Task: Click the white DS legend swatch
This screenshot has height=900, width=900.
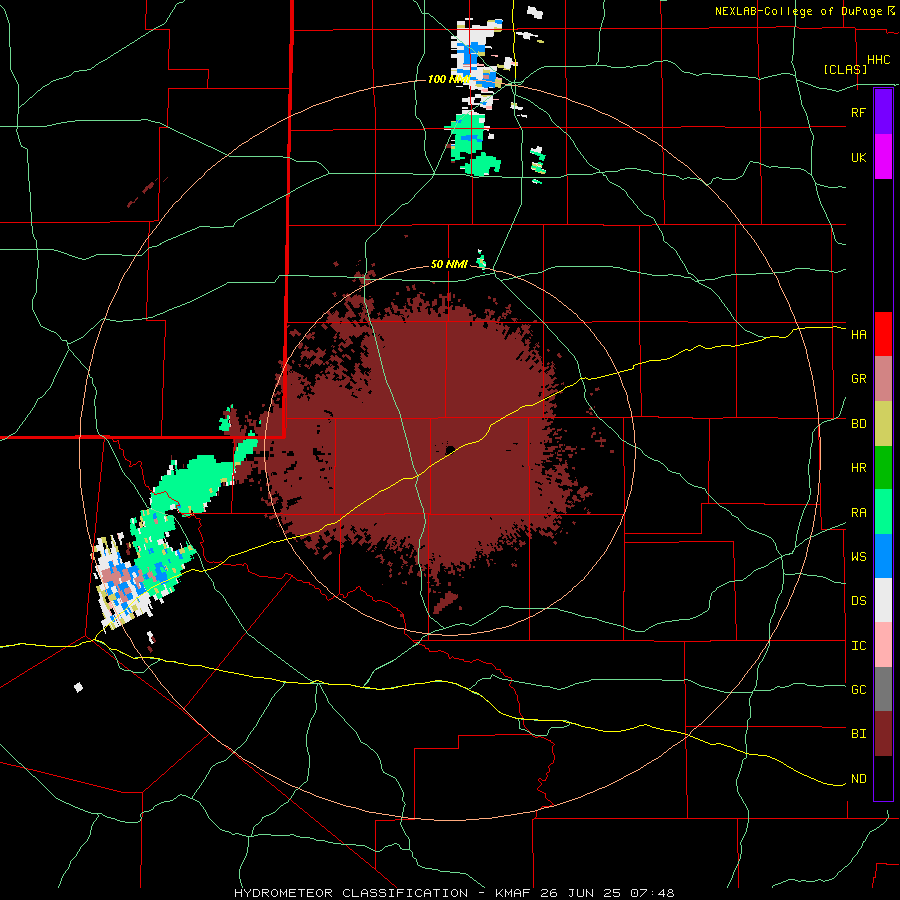Action: click(x=883, y=600)
